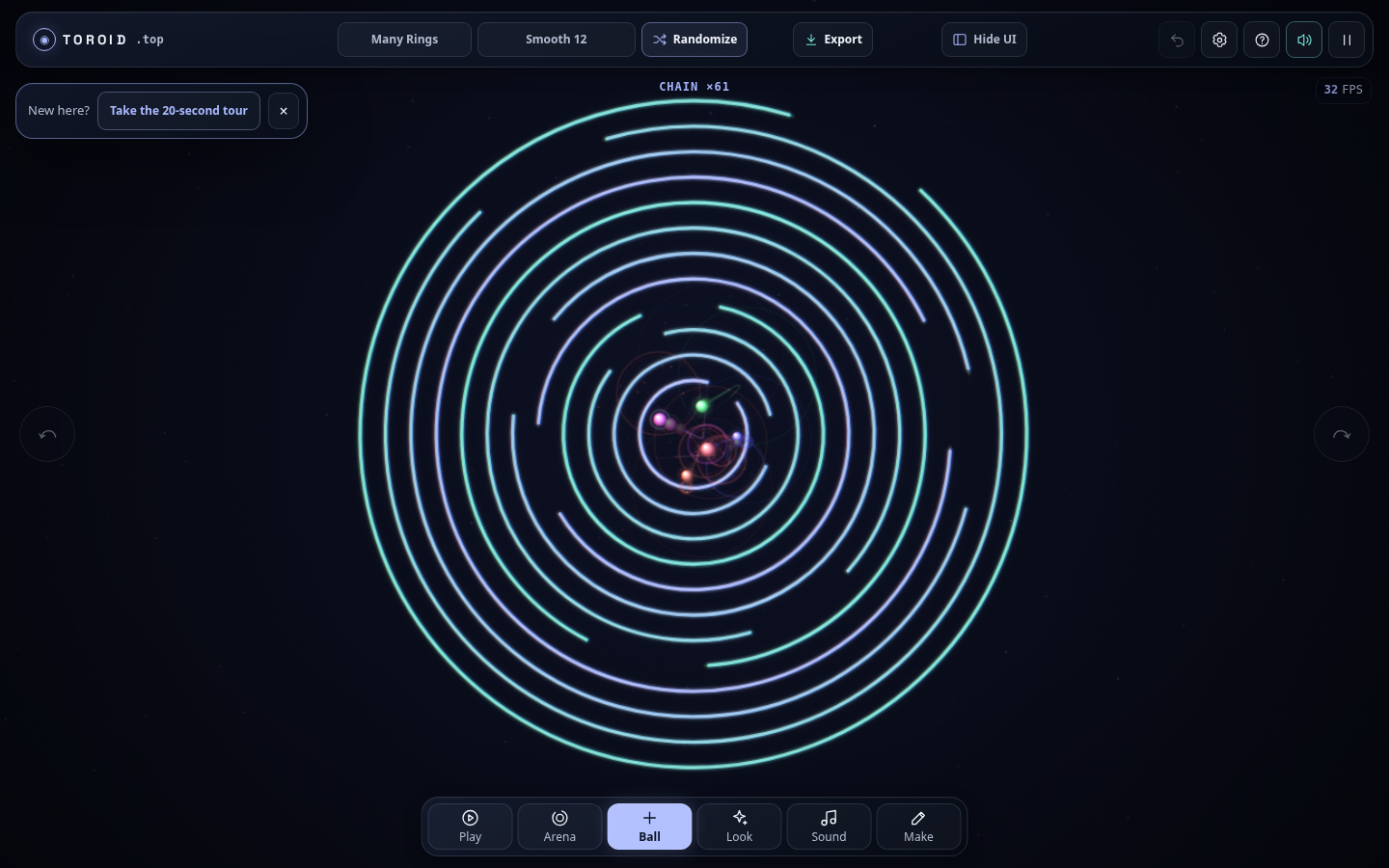The image size is (1389, 868).
Task: Randomize the arena
Action: (694, 40)
